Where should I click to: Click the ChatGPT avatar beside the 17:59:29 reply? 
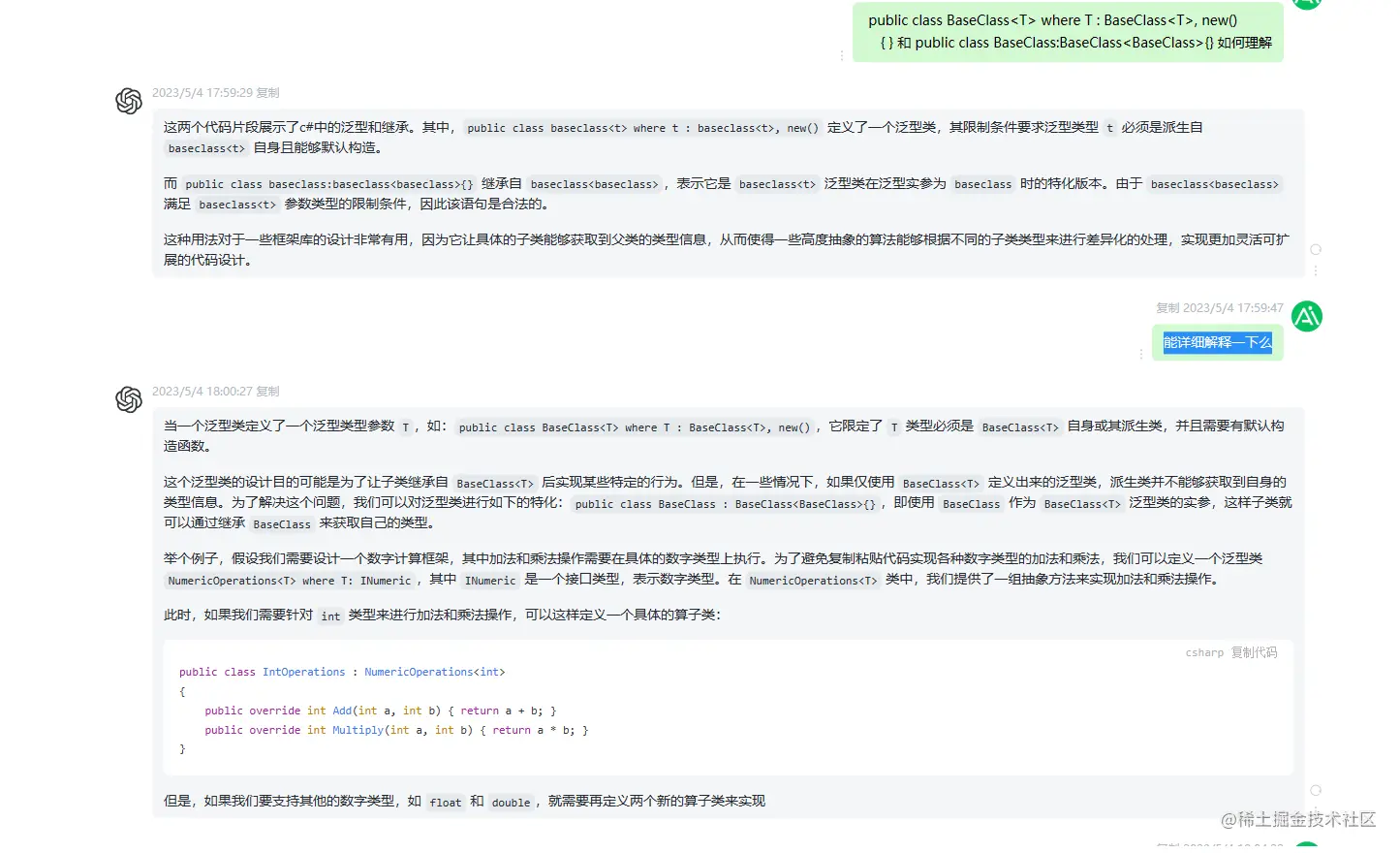(129, 101)
